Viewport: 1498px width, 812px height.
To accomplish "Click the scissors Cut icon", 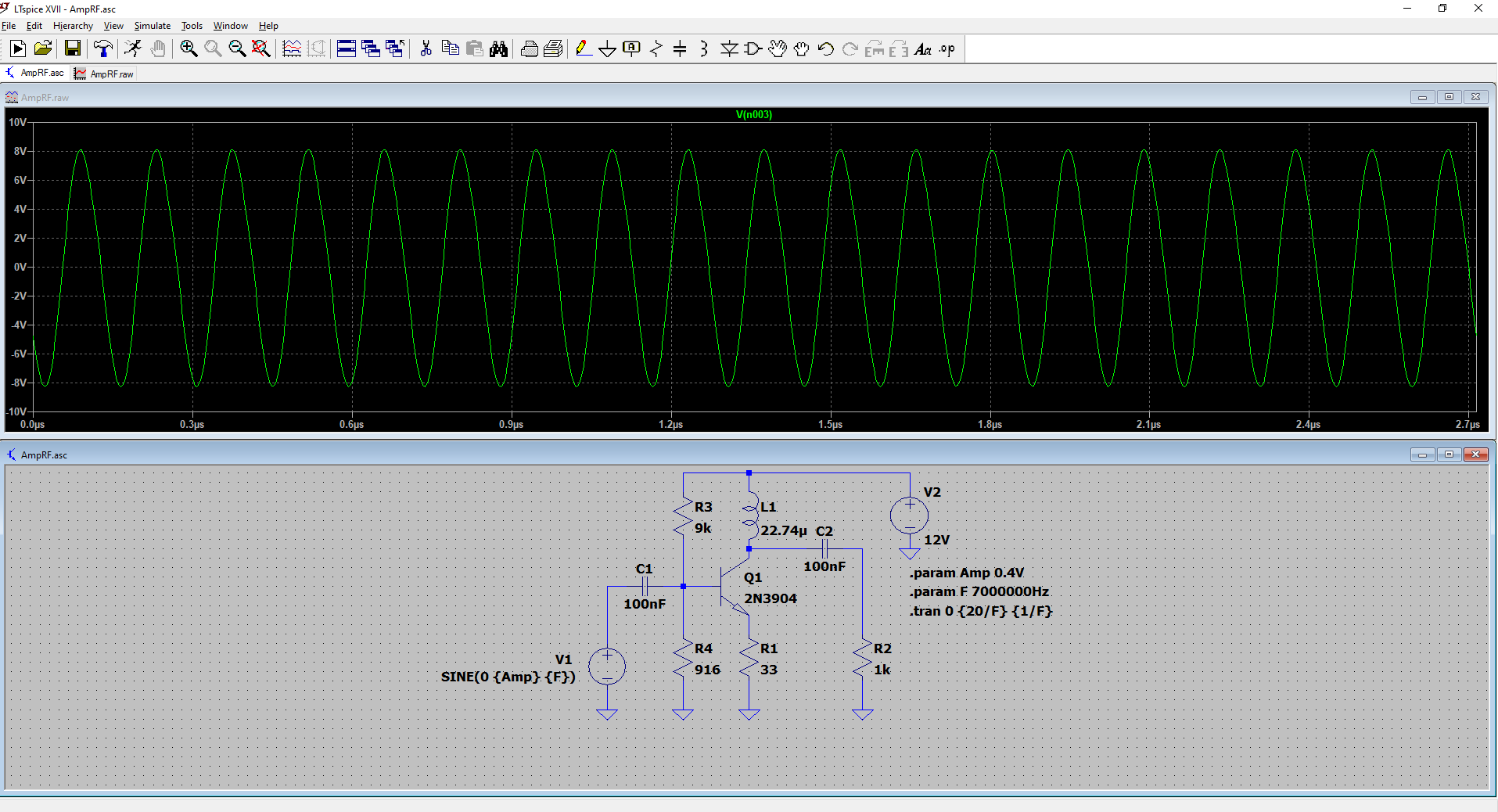I will (426, 49).
